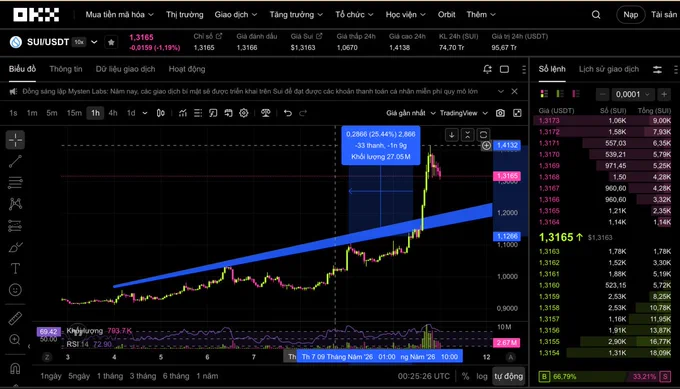Open the search magnifier icon
This screenshot has width=680, height=389.
point(596,15)
